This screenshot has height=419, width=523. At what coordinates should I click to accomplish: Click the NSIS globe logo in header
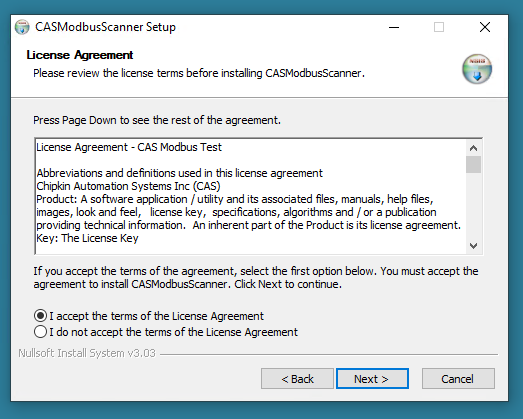(x=477, y=69)
